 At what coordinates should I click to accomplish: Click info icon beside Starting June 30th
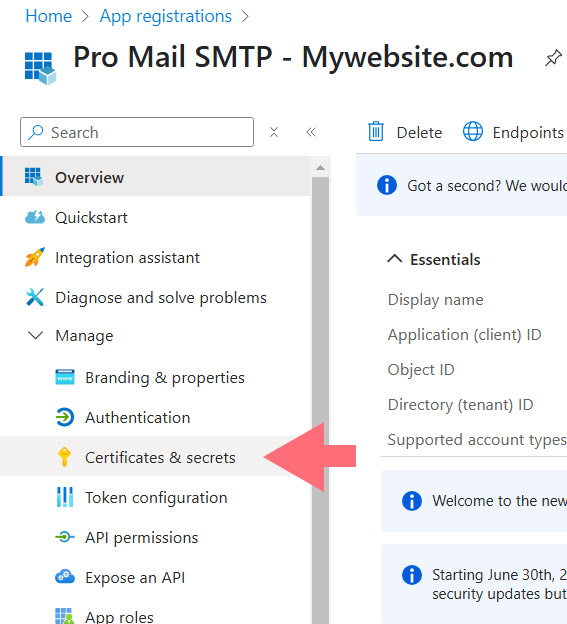(x=412, y=575)
